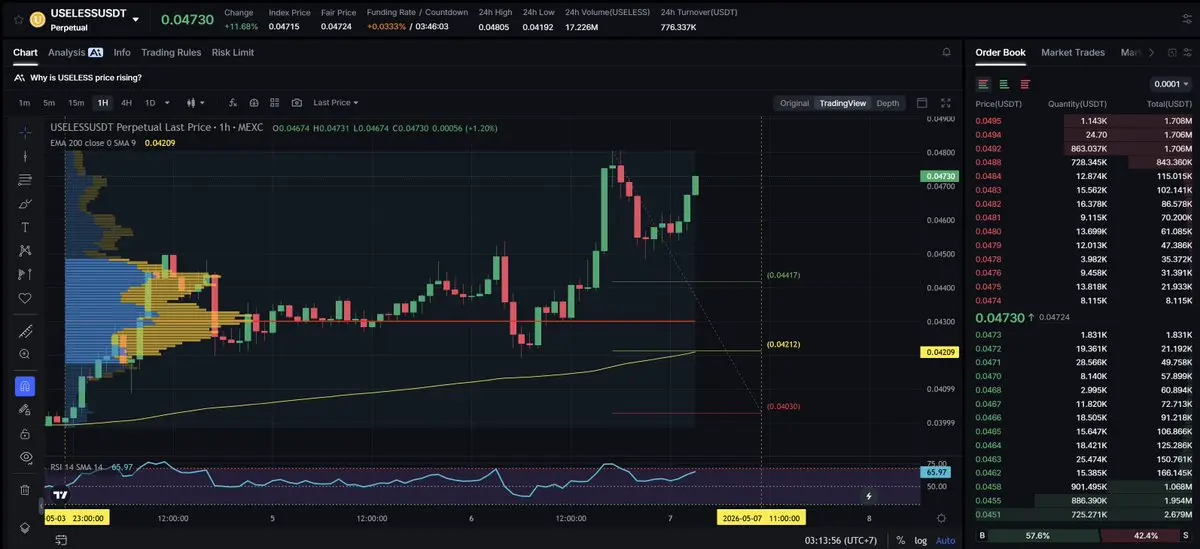This screenshot has height=549, width=1200.
Task: Open the Market Trades tab
Action: click(1073, 52)
